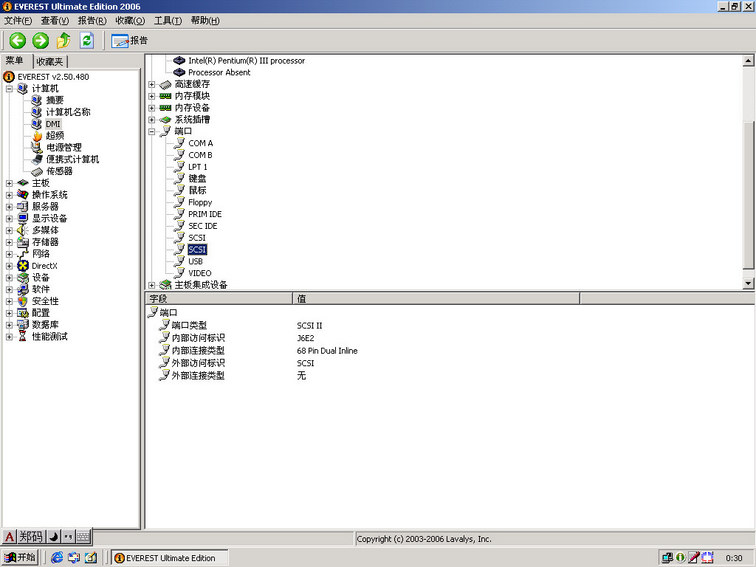Select Intel Pentium III processor entry

tap(246, 61)
